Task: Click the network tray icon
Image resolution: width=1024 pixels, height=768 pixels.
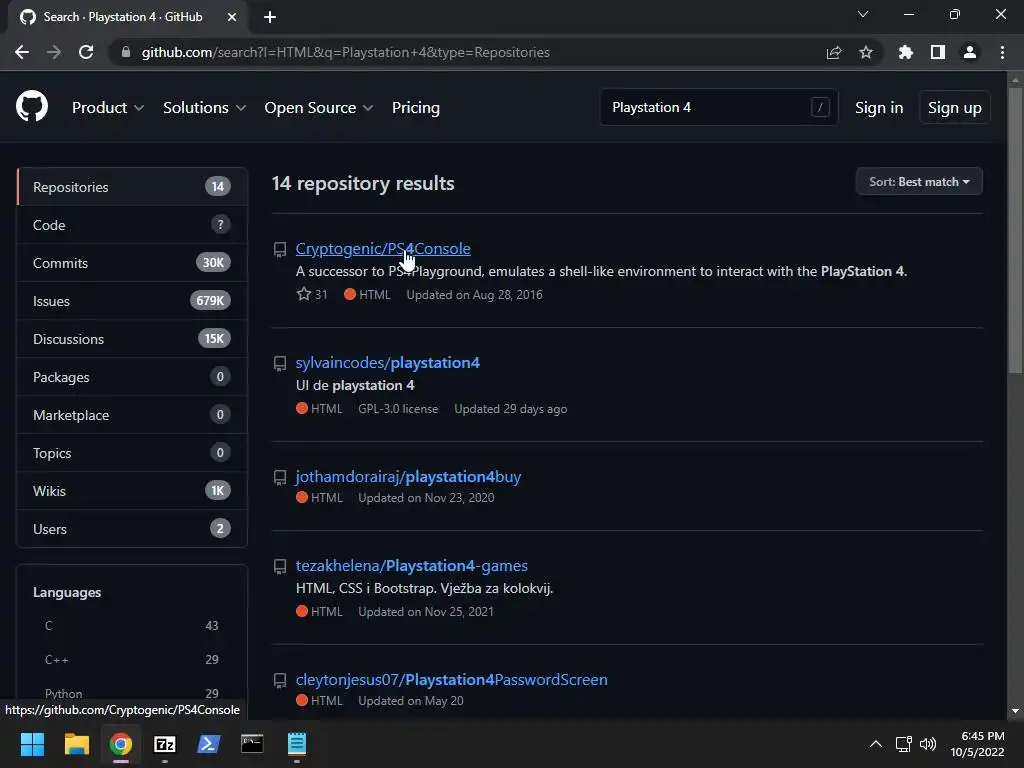Action: click(904, 744)
